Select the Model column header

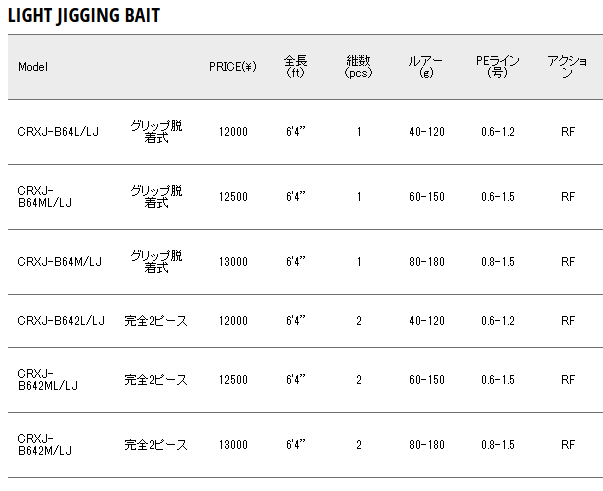33,67
